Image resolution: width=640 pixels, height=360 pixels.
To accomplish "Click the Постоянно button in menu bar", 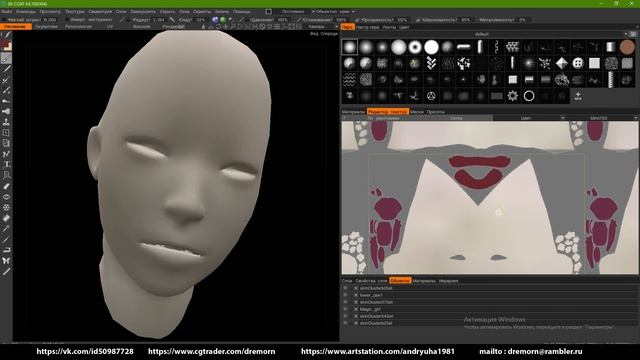I will click(x=293, y=11).
